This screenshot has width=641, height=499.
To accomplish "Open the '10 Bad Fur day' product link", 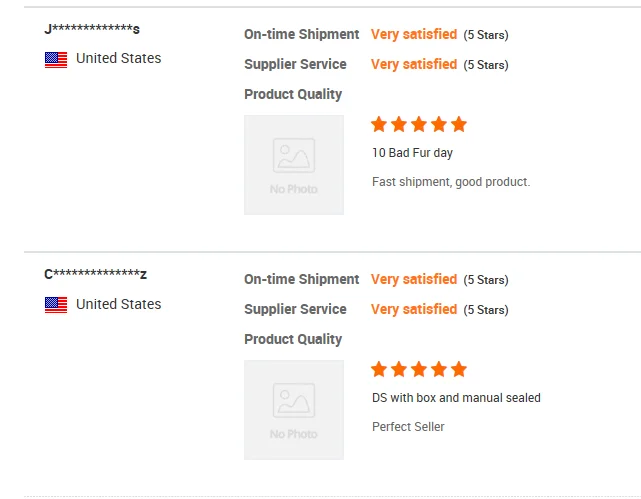I will [x=412, y=153].
